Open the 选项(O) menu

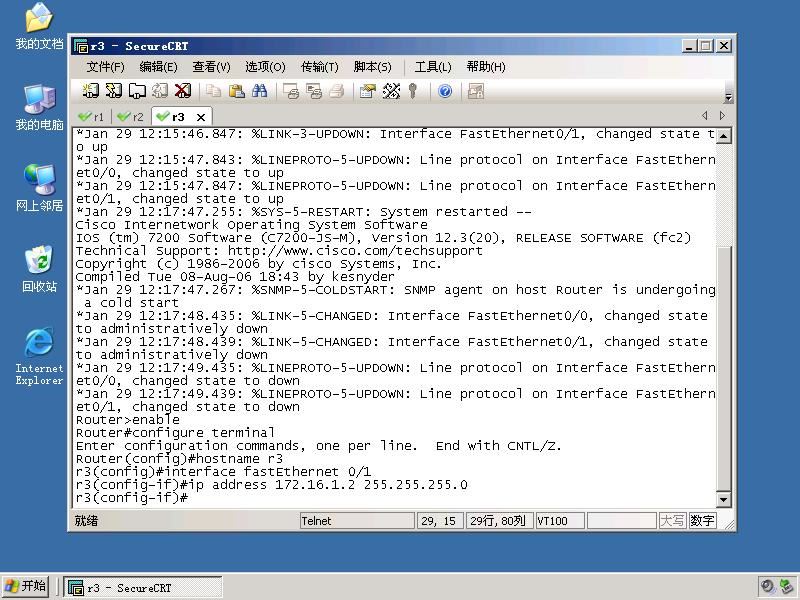[265, 67]
